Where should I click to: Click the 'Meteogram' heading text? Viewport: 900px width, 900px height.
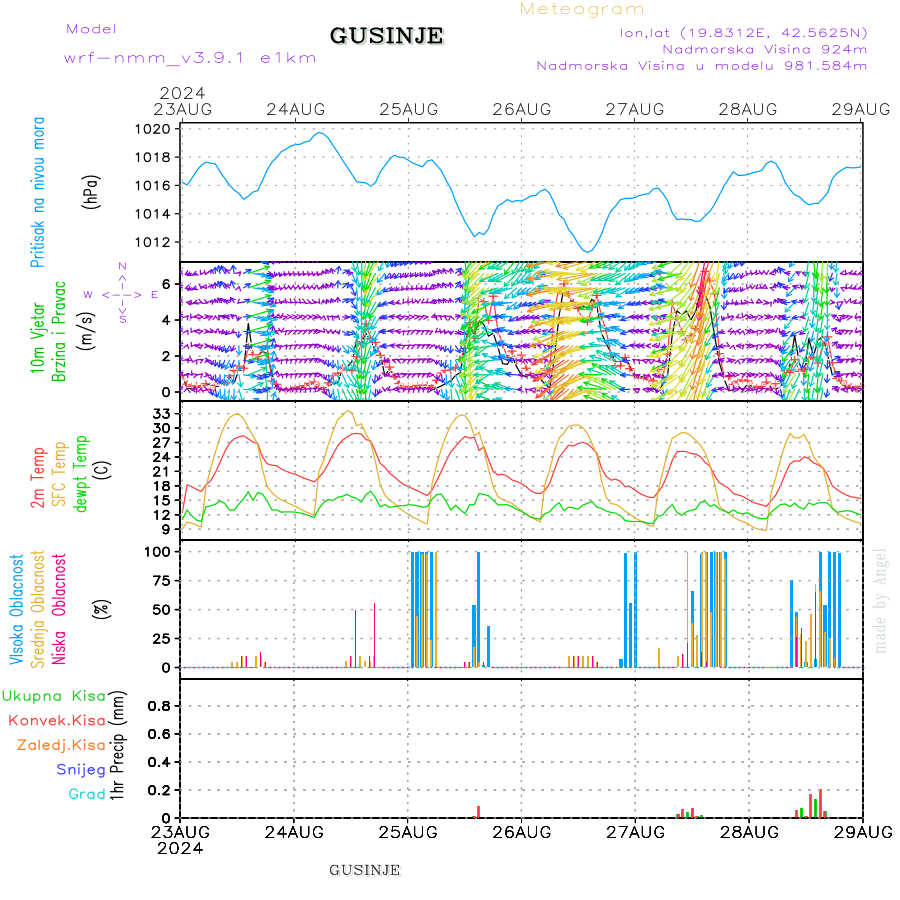tap(581, 10)
